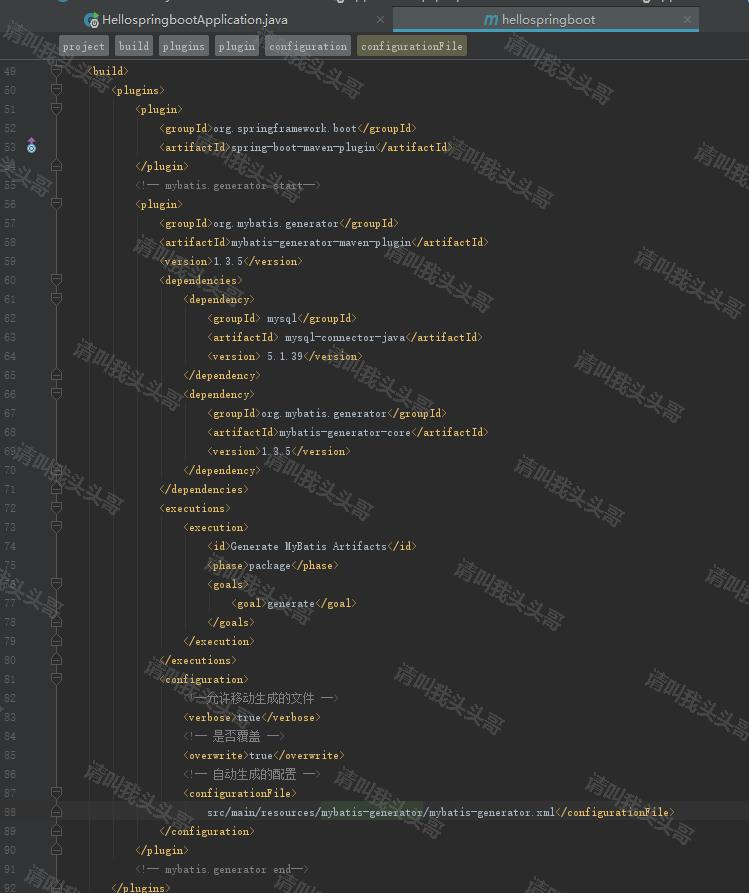The width and height of the screenshot is (749, 893).
Task: Select the configurationFile breadcrumb
Action: [412, 46]
